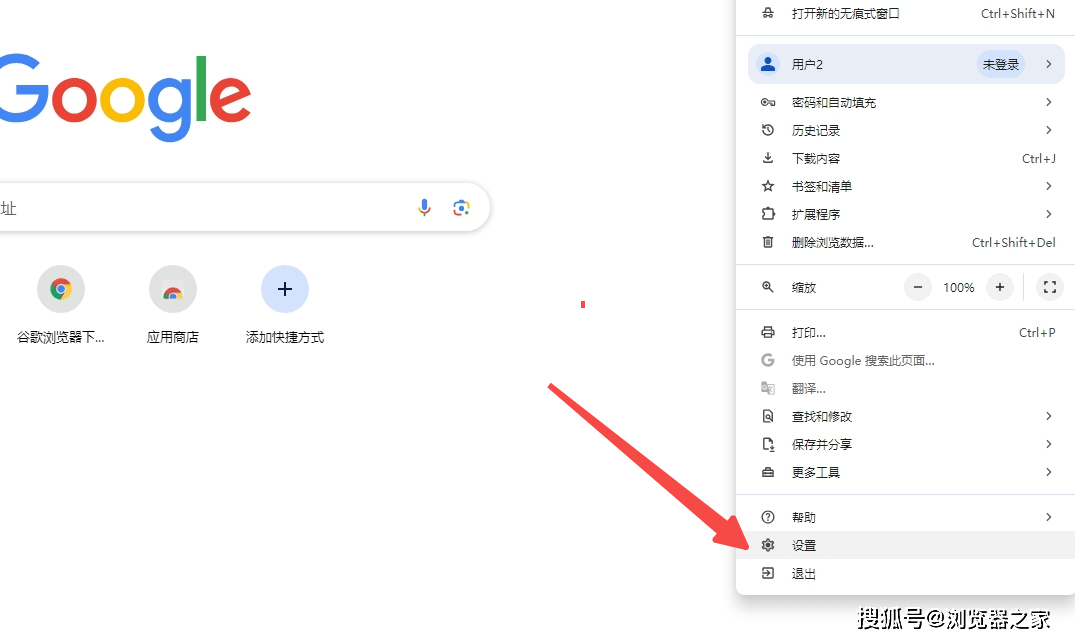The image size is (1075, 642).
Task: Click the 扩展程序 puzzle icon
Action: [x=768, y=214]
